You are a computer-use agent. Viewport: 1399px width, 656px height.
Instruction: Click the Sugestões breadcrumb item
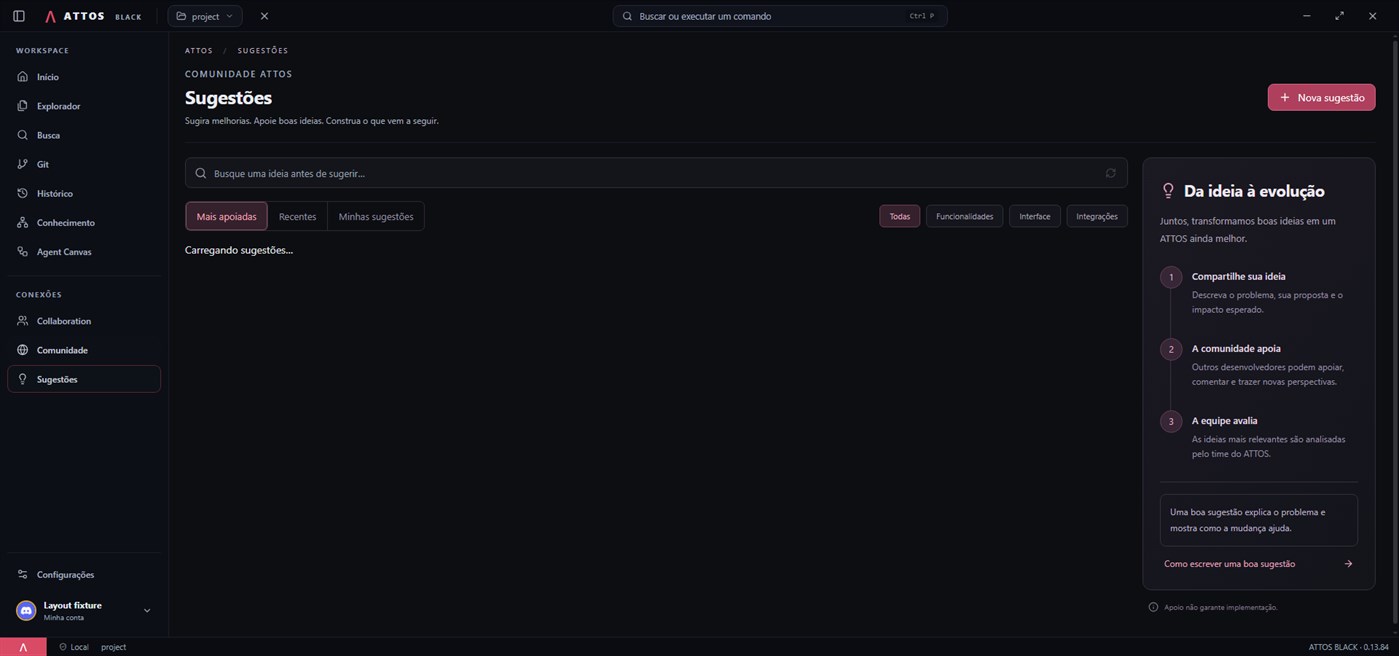(263, 50)
